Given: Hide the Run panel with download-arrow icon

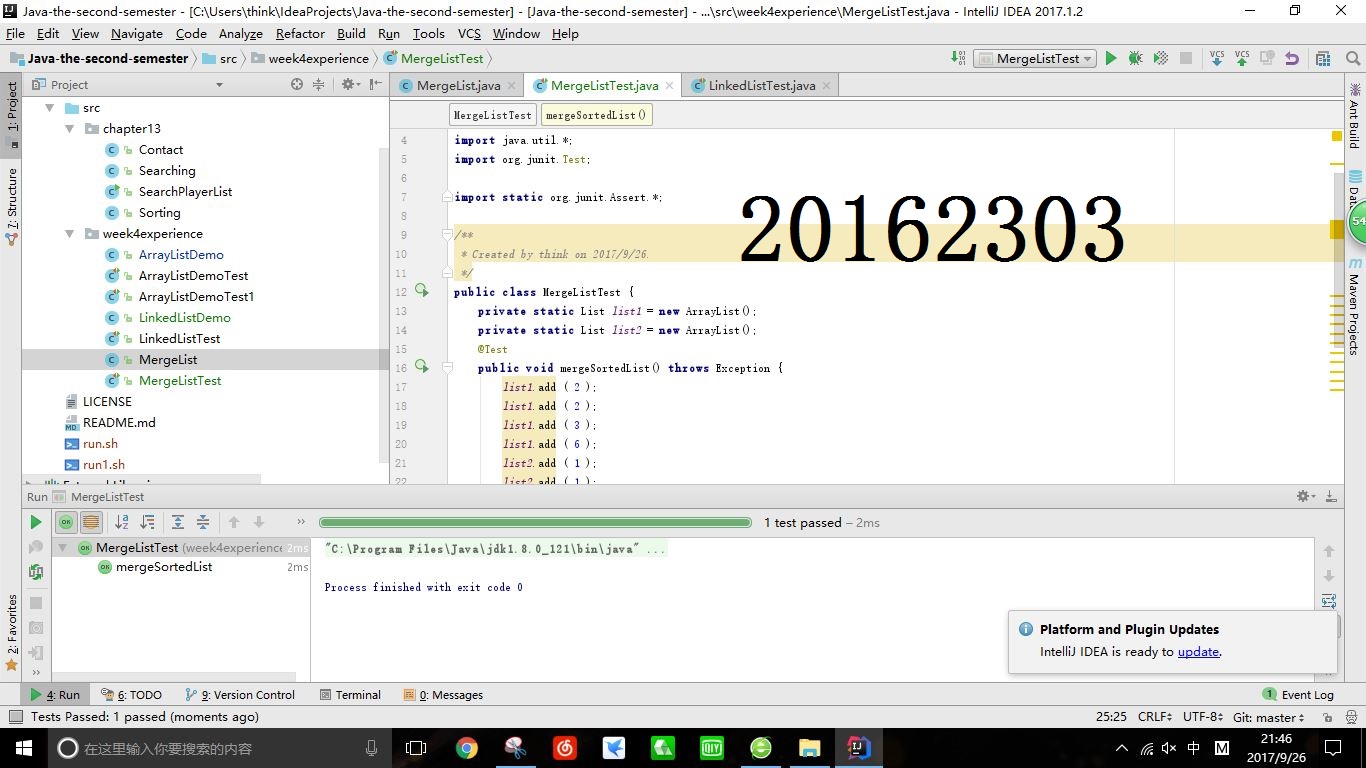Looking at the screenshot, I should pyautogui.click(x=1331, y=496).
